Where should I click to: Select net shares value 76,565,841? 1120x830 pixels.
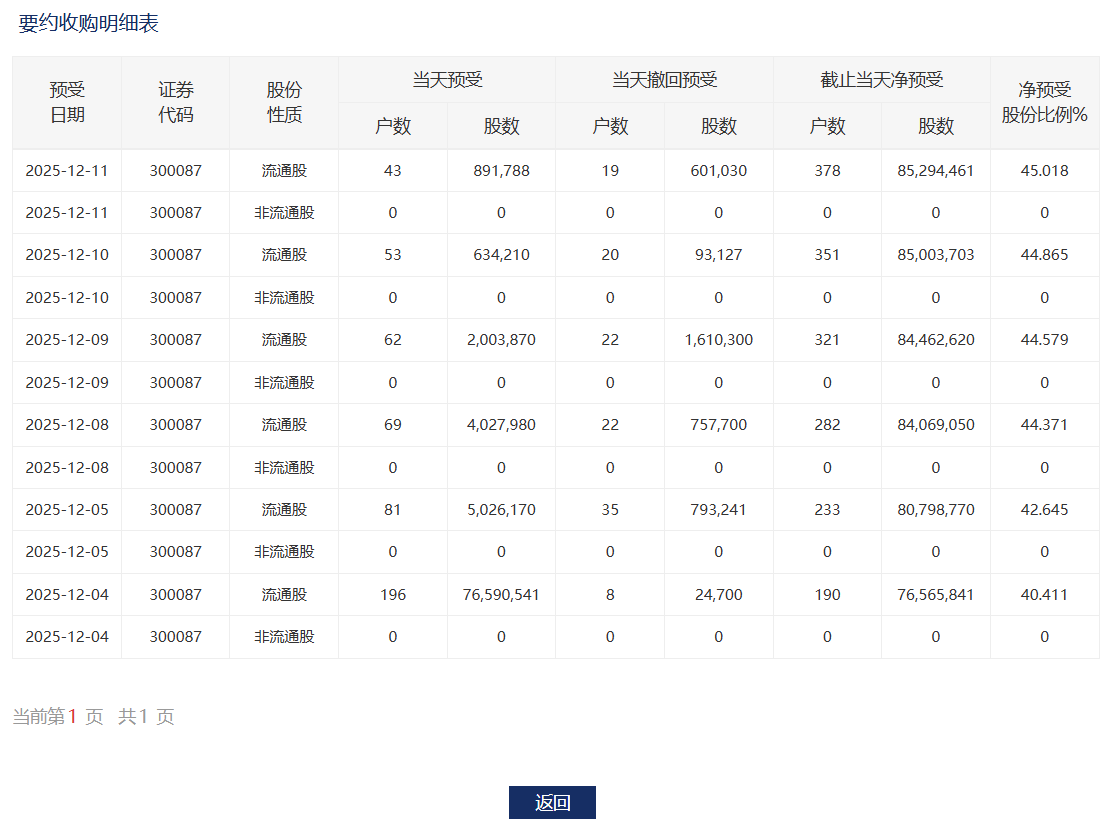pos(936,595)
